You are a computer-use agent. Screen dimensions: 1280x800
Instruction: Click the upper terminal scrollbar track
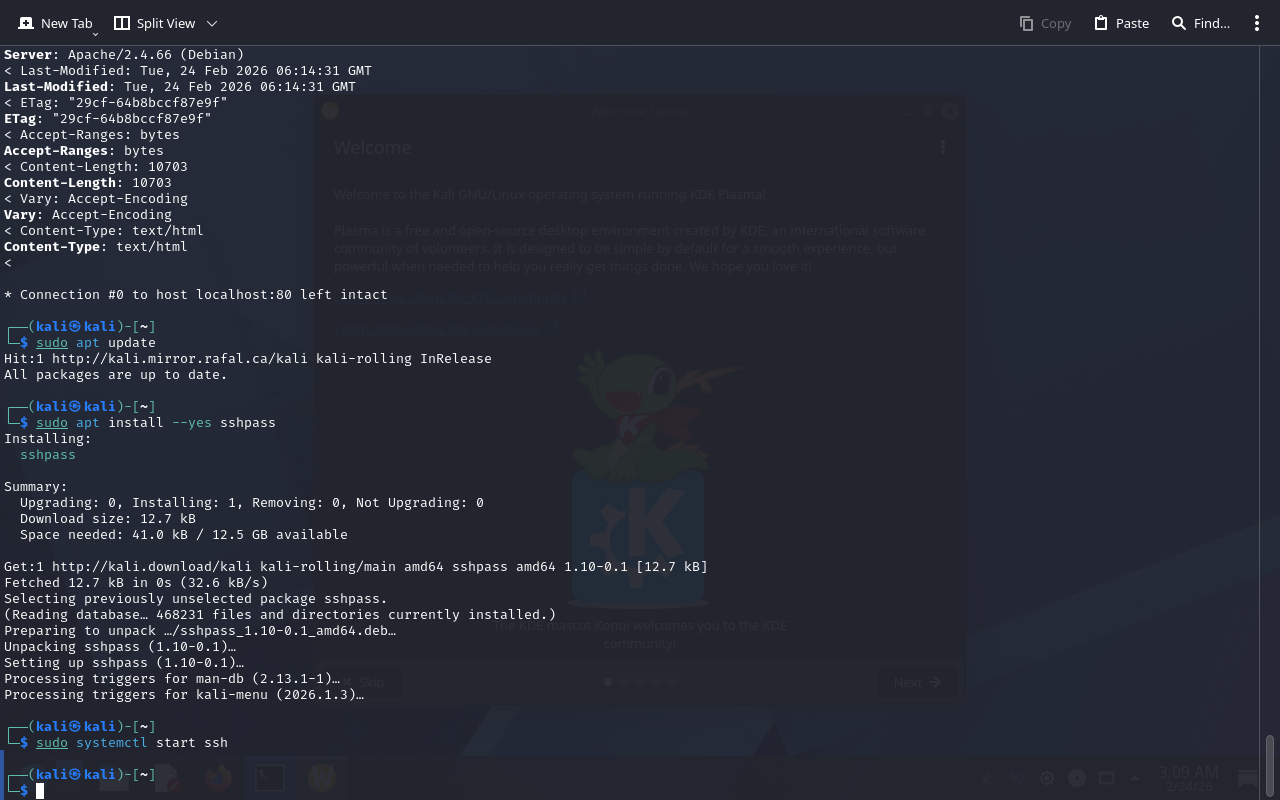tap(1270, 300)
